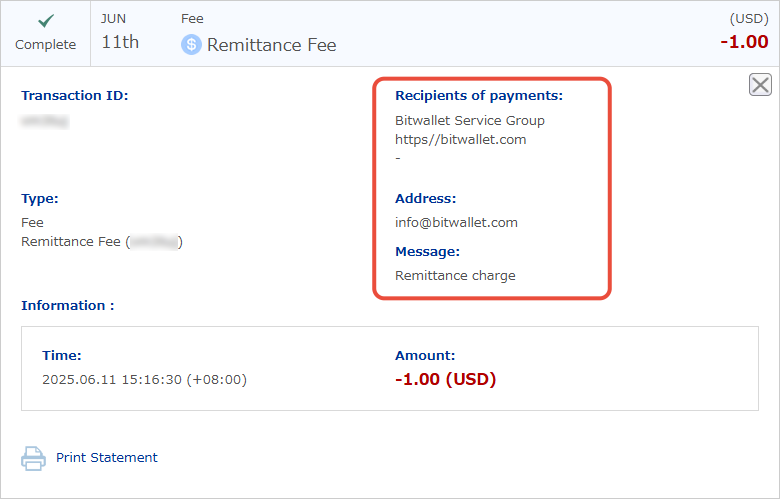Click the JUN 11th date in header

click(120, 34)
